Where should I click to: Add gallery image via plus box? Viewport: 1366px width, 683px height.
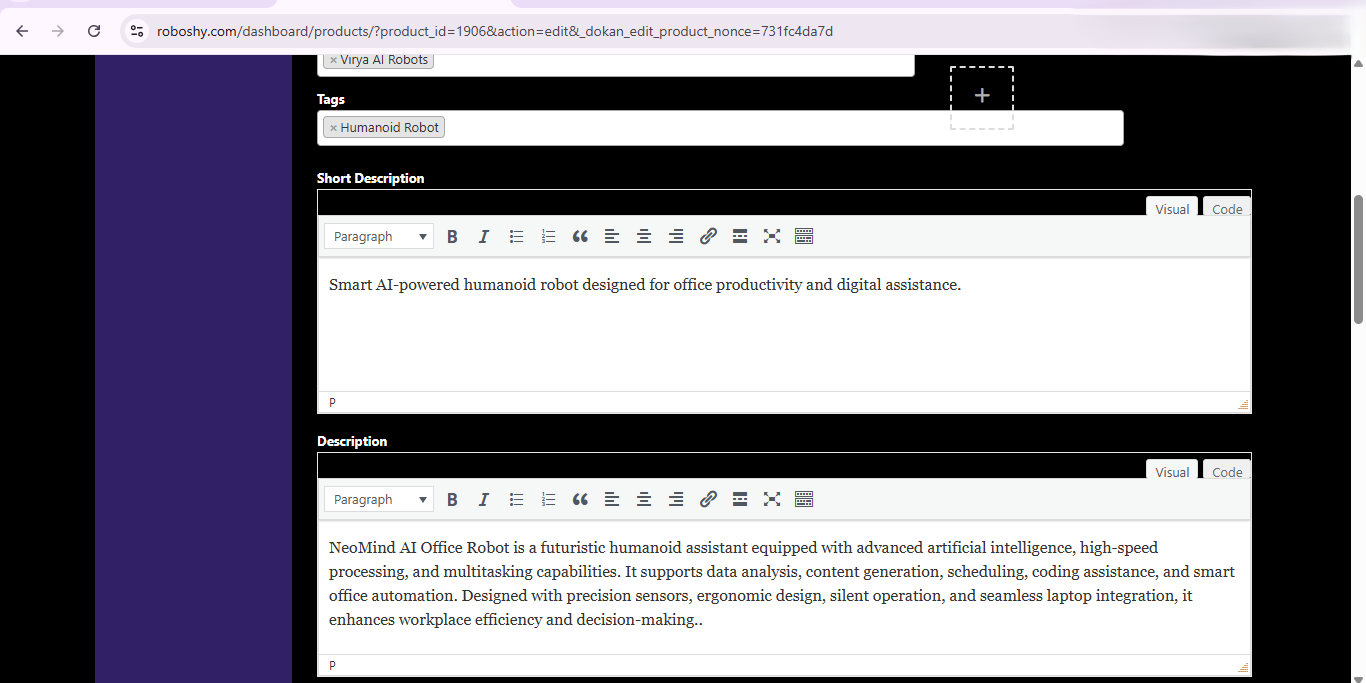(x=982, y=97)
